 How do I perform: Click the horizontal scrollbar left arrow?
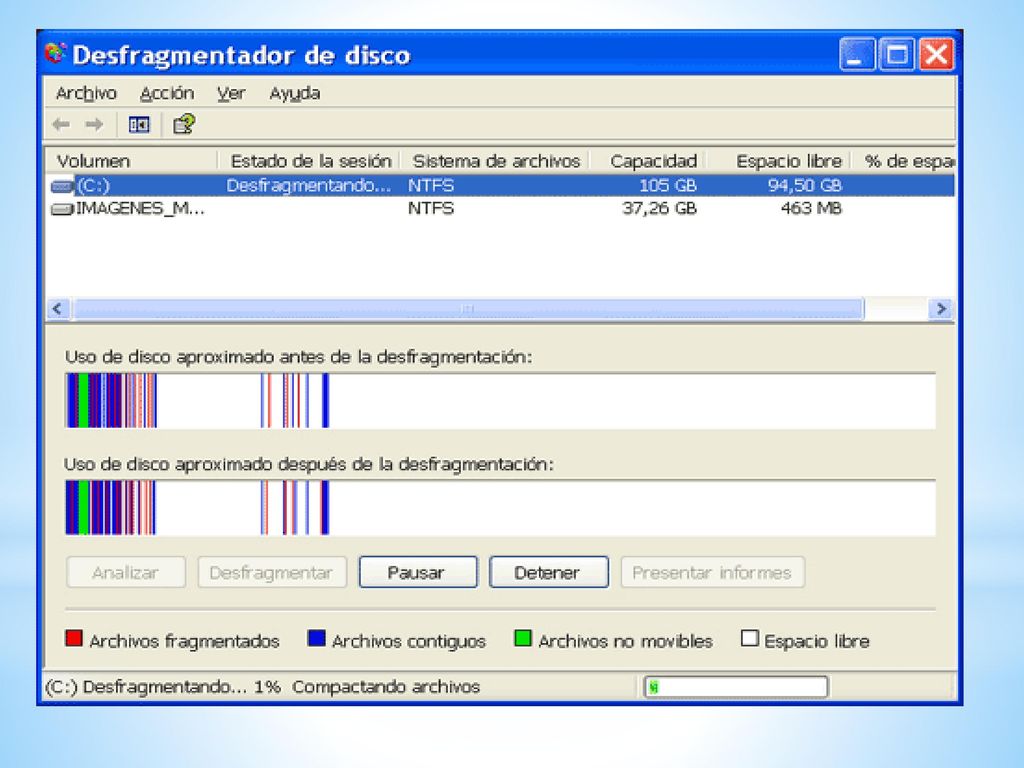[58, 308]
